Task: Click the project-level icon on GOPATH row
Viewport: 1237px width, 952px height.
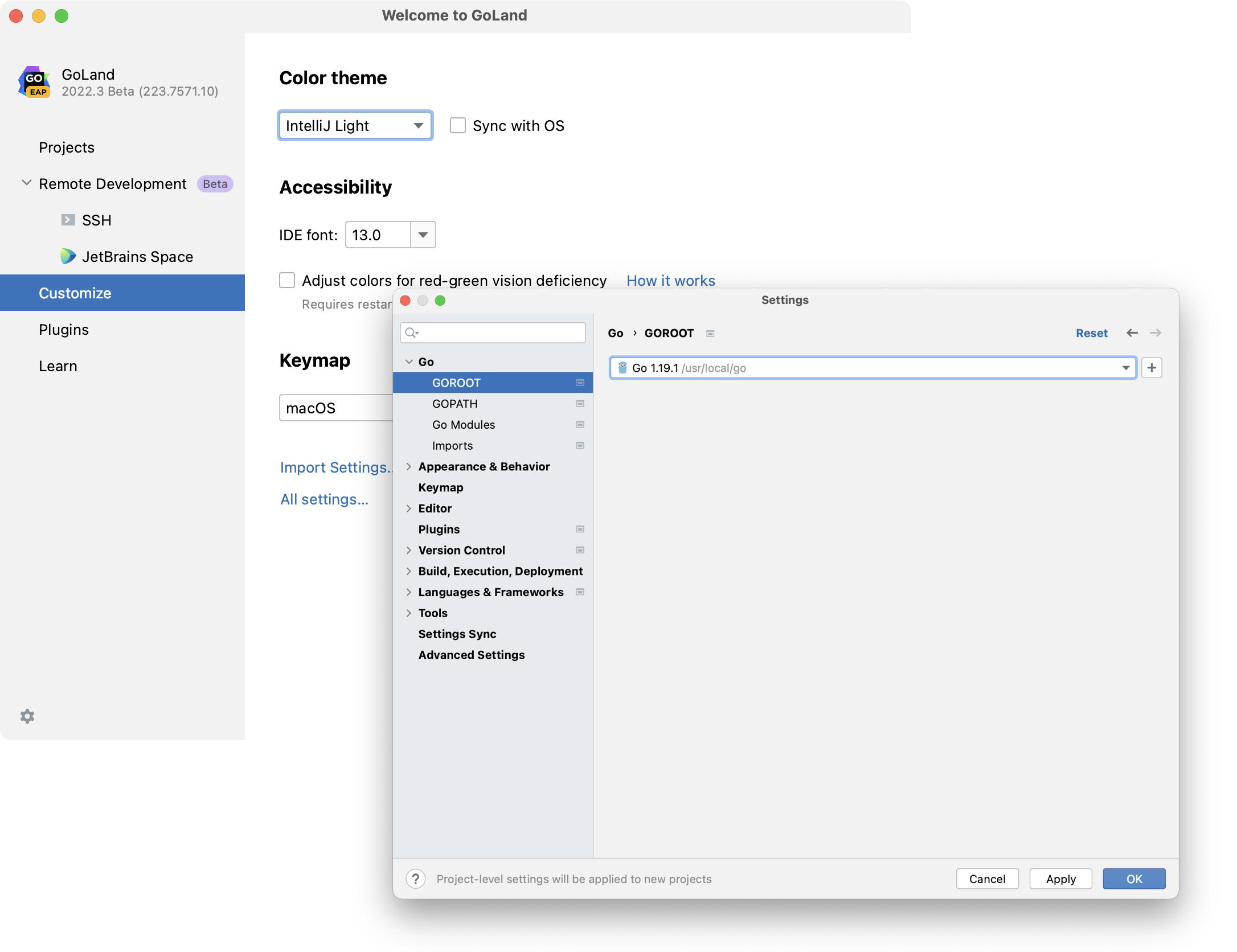Action: 580,404
